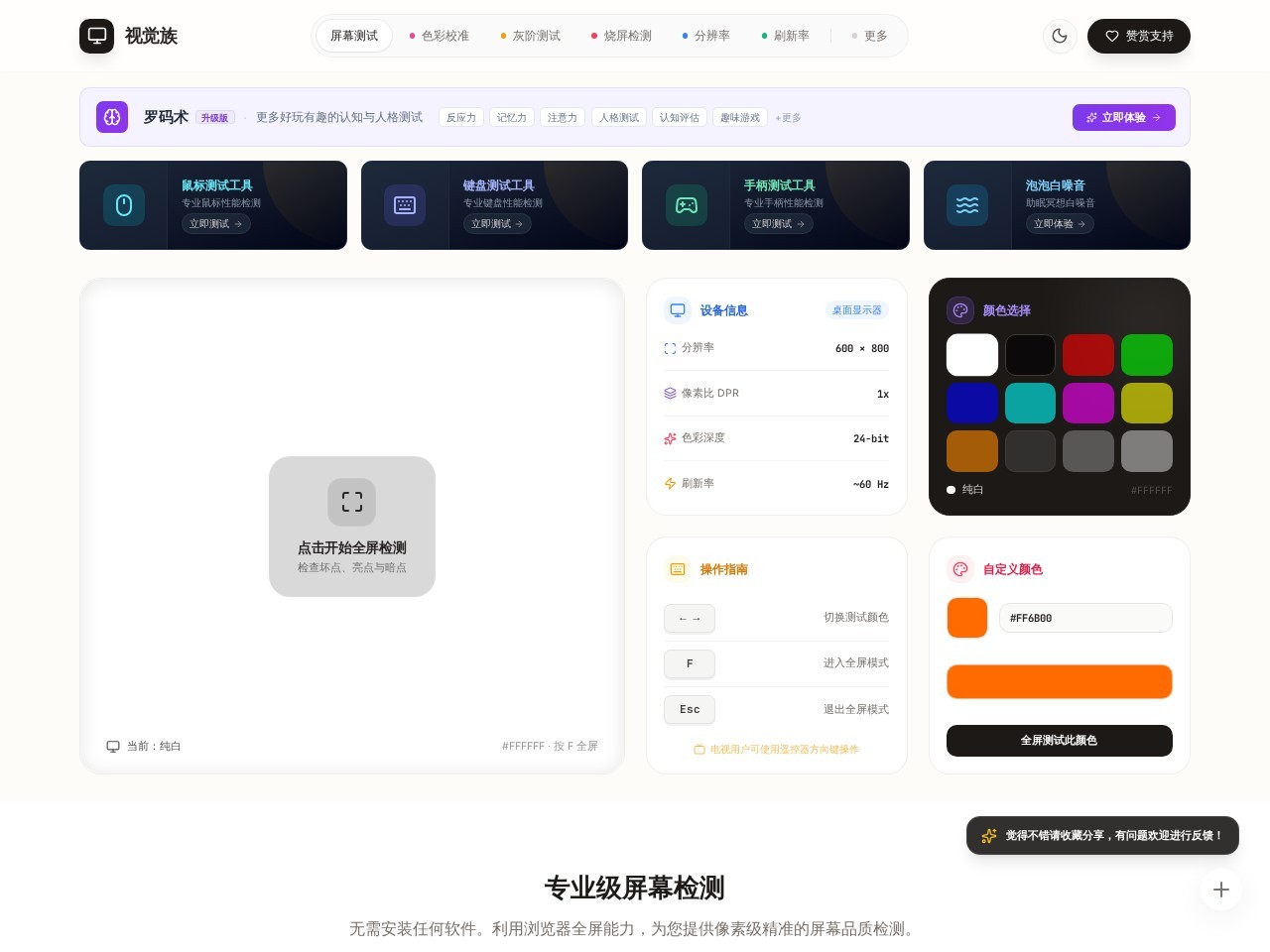This screenshot has width=1270, height=952.
Task: Click the 赞赏支持 button
Action: tap(1139, 36)
